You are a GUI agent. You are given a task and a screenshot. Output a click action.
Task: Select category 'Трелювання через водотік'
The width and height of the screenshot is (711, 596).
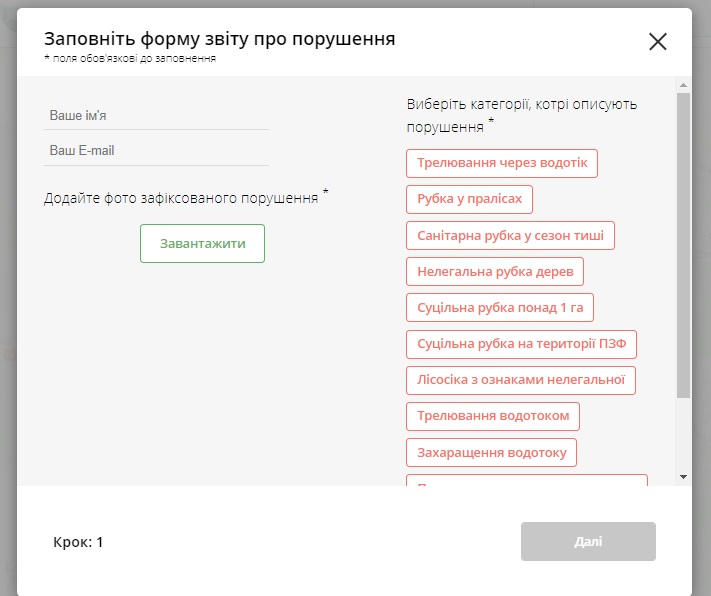pos(502,163)
